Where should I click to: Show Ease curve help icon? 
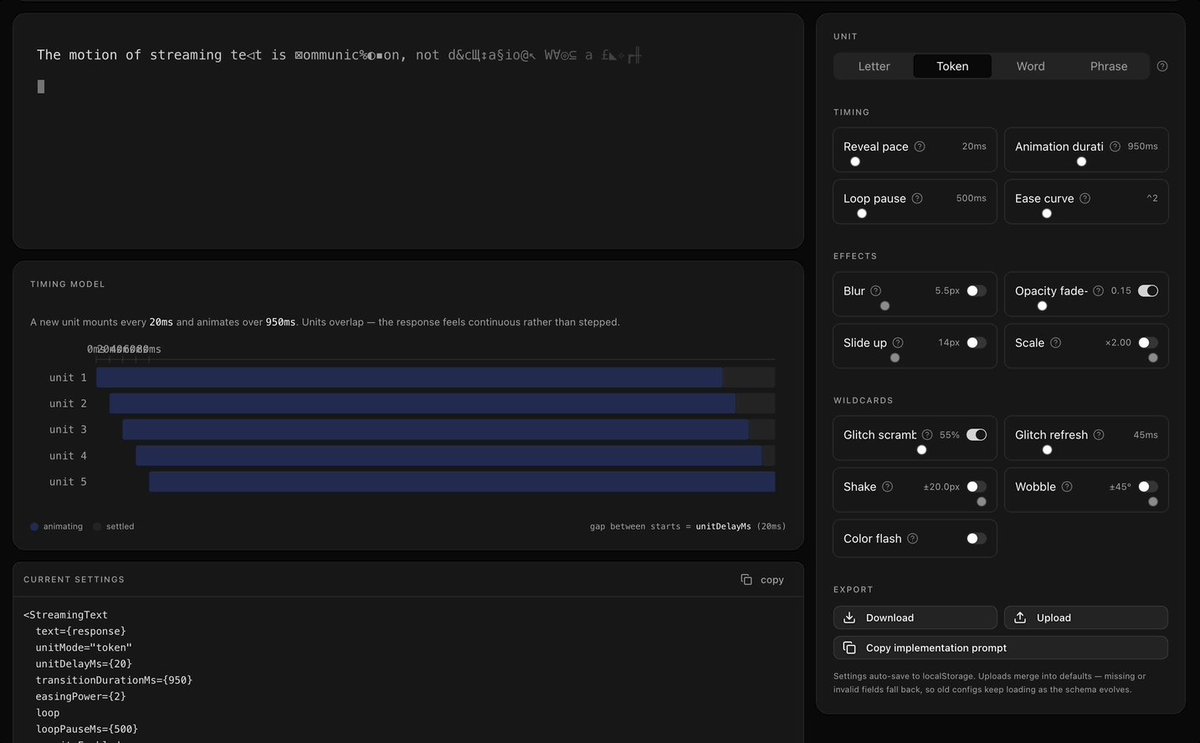click(x=1085, y=198)
